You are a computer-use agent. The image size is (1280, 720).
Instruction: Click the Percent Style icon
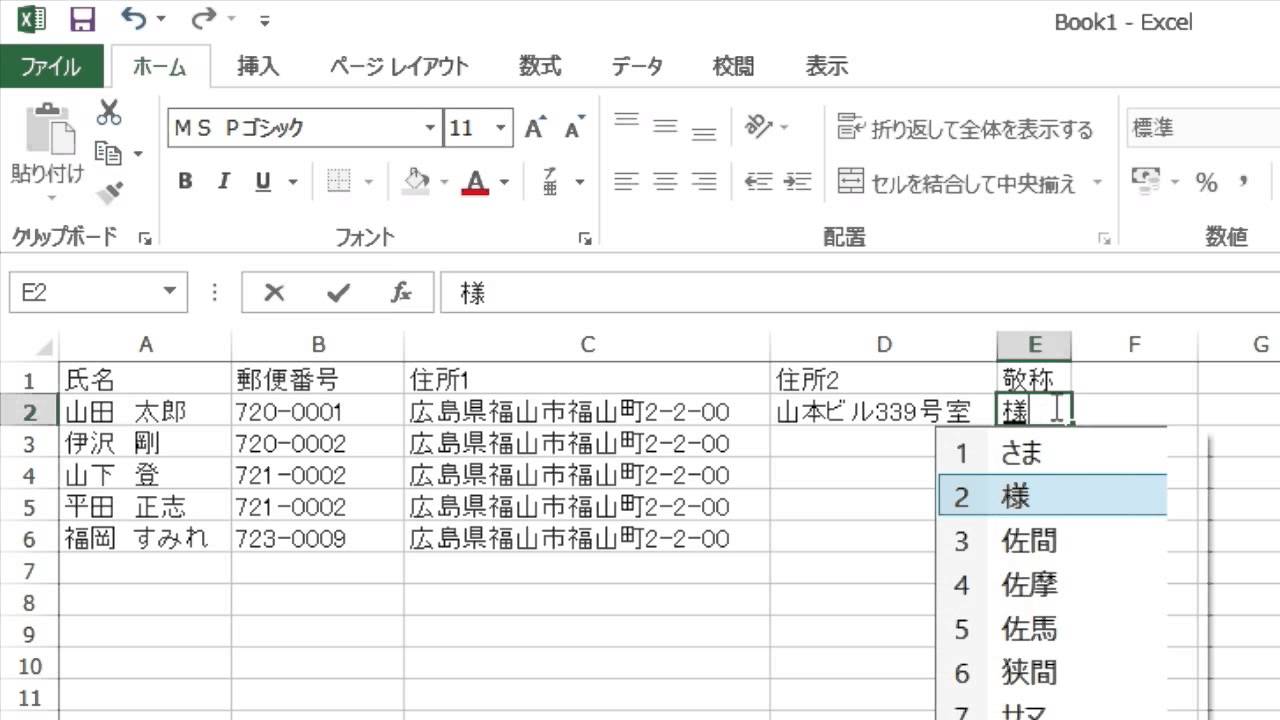click(x=1206, y=183)
